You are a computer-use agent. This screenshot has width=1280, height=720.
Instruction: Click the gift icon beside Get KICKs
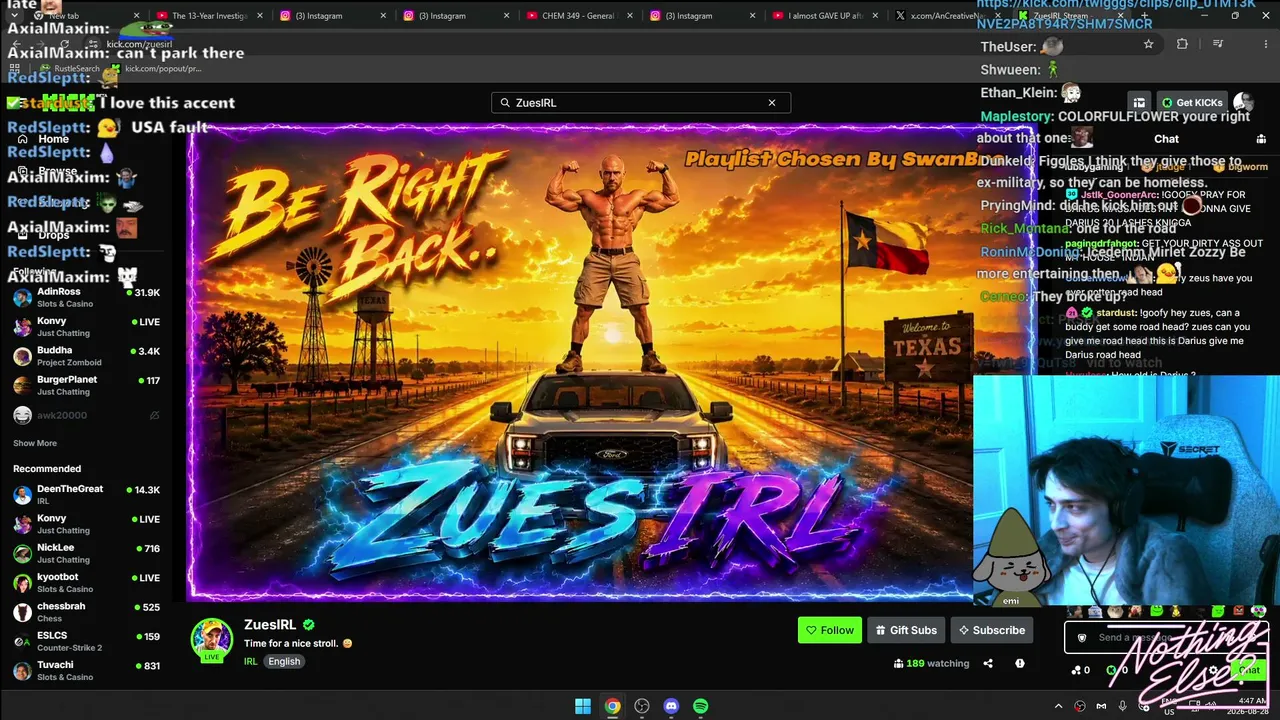(x=1139, y=102)
